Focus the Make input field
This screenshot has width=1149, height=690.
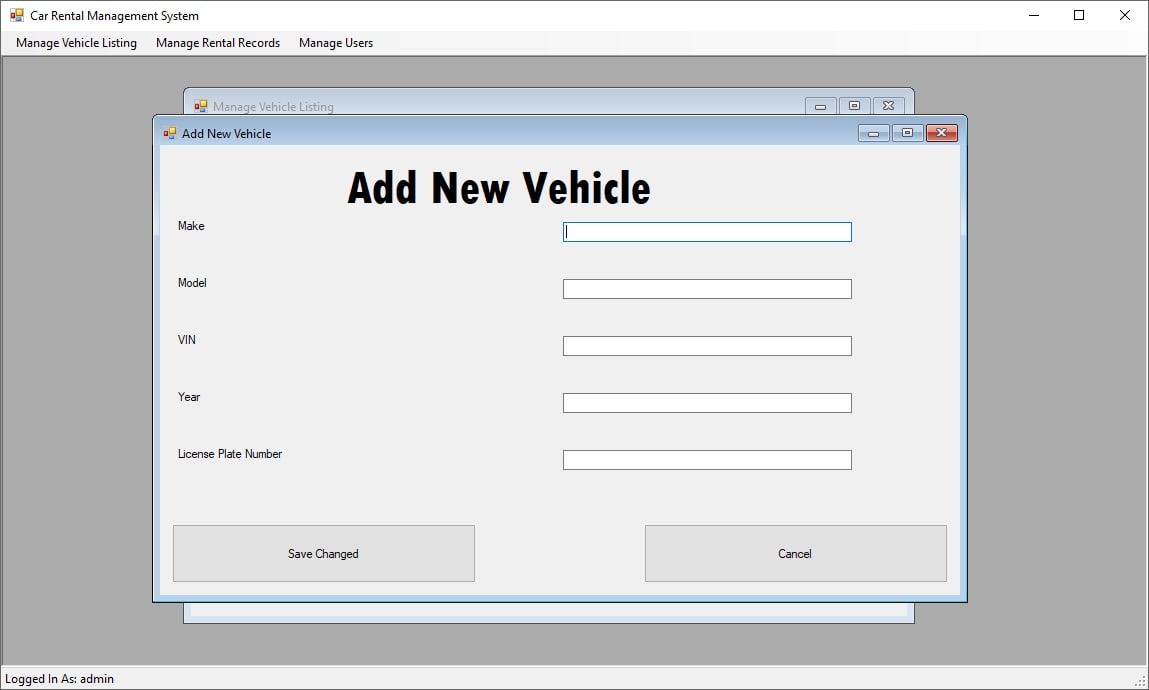(707, 232)
